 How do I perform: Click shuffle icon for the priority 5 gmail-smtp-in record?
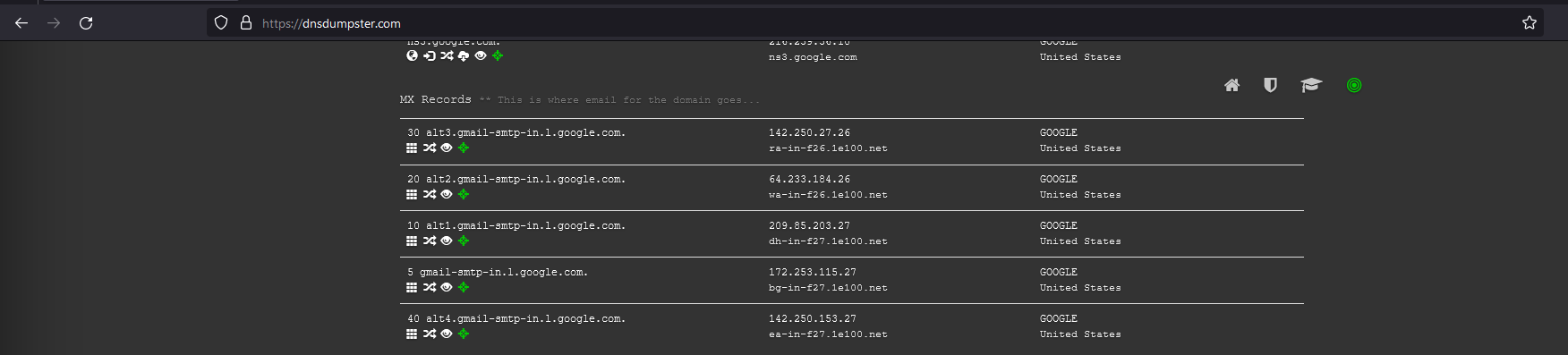pyautogui.click(x=430, y=287)
